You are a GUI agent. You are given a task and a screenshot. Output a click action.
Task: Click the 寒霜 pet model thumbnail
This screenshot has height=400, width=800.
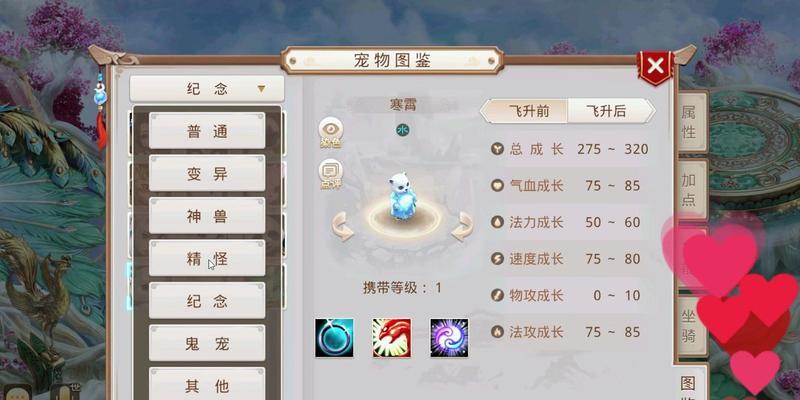point(403,196)
